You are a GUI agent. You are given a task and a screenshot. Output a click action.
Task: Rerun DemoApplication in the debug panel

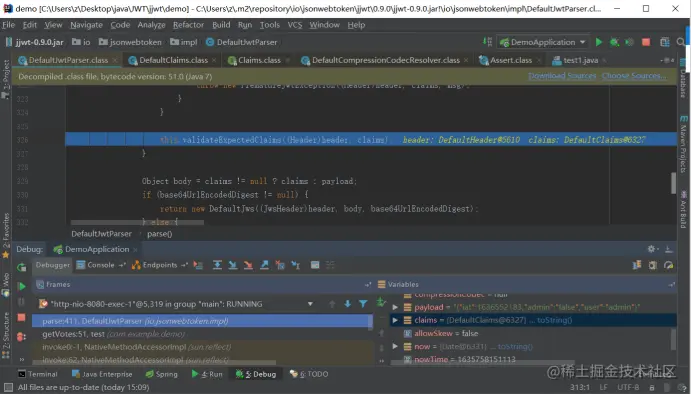click(21, 267)
